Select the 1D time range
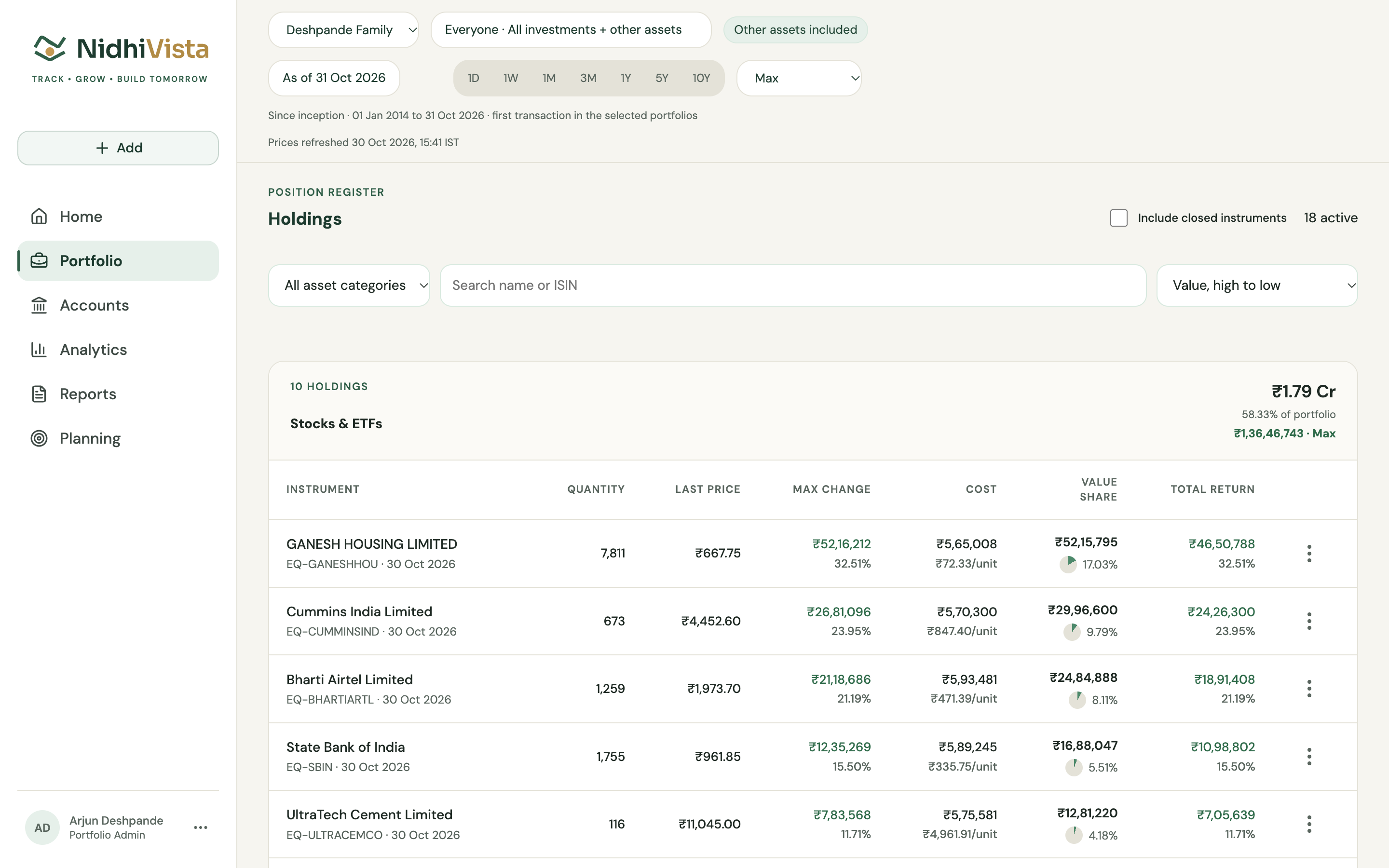The height and width of the screenshot is (868, 1389). (473, 78)
